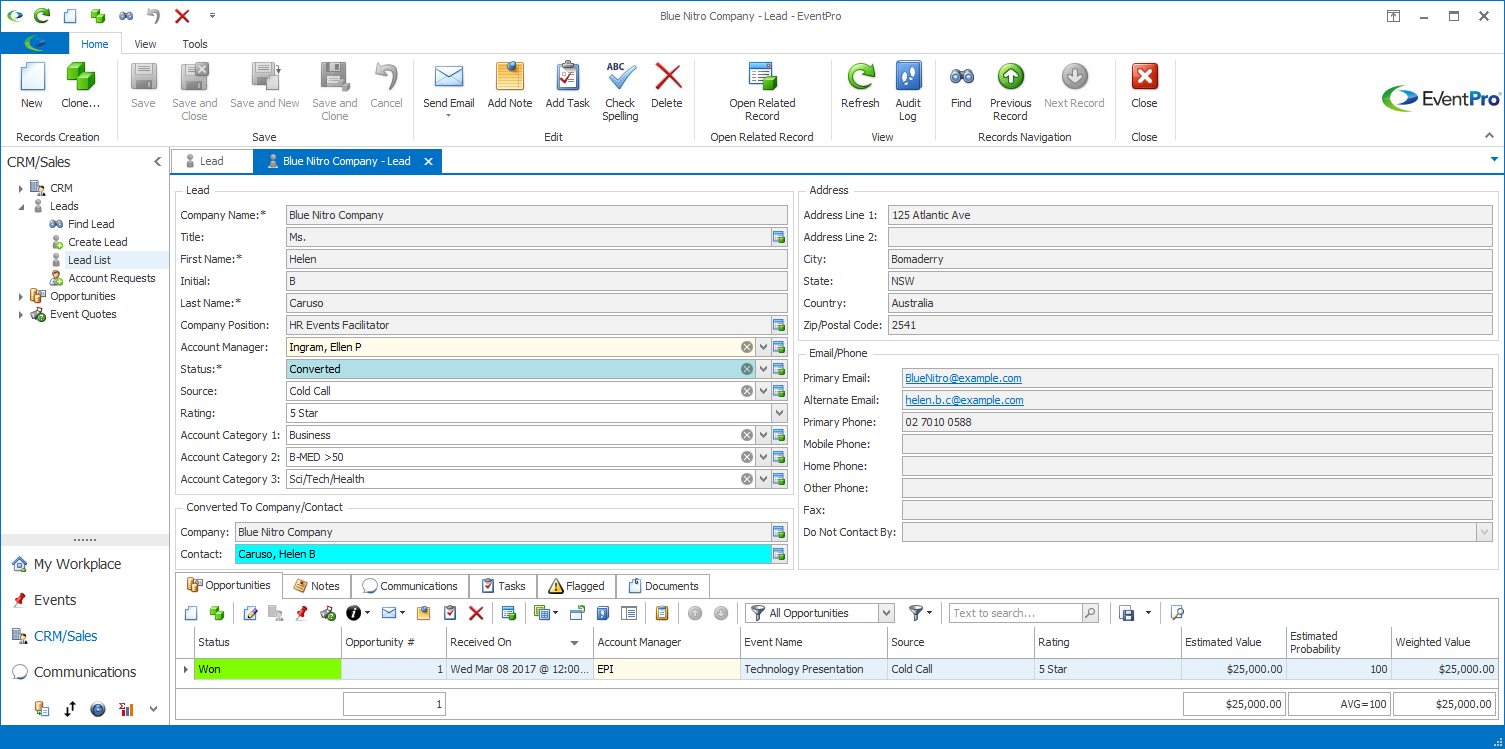Click the lookup icon beside Title field
Image resolution: width=1505 pixels, height=749 pixels.
tap(779, 237)
